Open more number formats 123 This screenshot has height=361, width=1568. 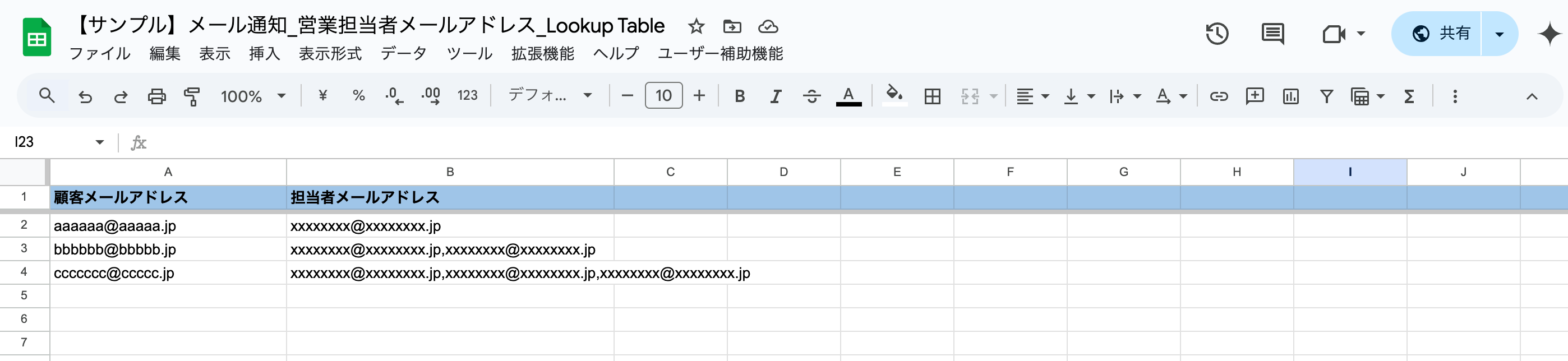tap(468, 96)
